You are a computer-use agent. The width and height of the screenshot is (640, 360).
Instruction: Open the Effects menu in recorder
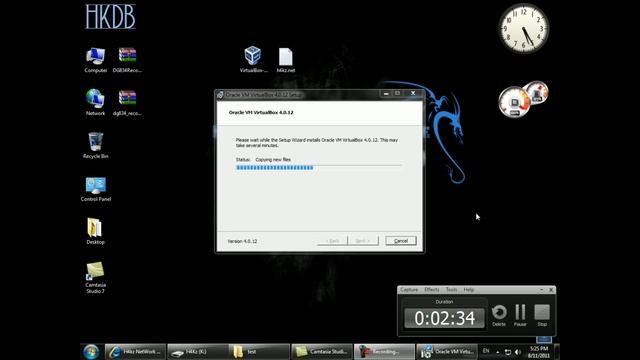(432, 289)
